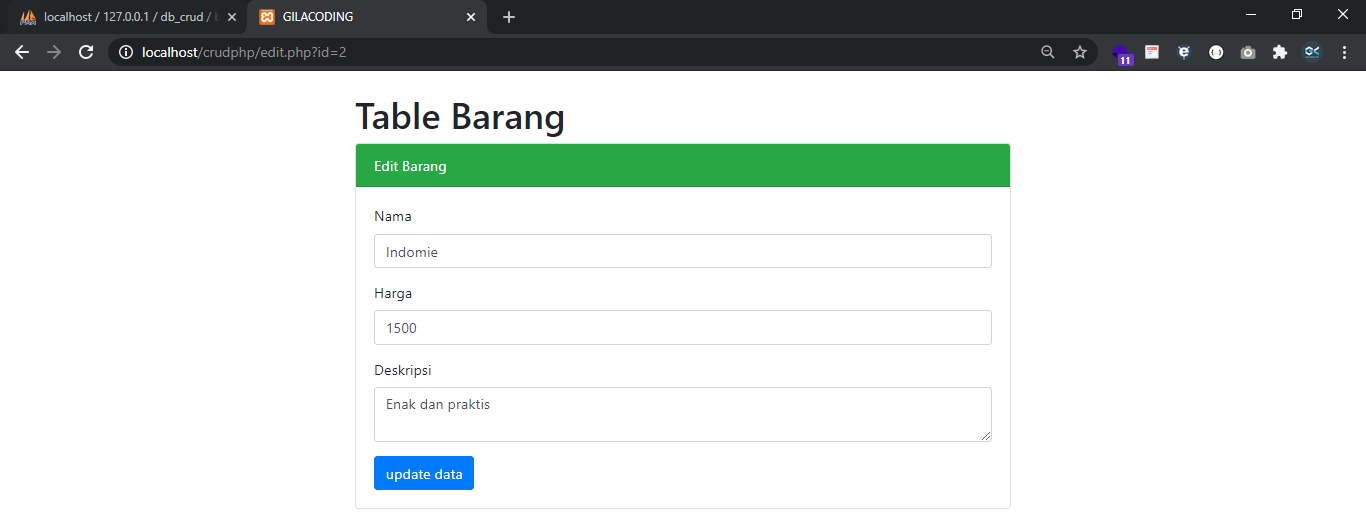The height and width of the screenshot is (517, 1366).
Task: Reload the current page
Action: [86, 52]
